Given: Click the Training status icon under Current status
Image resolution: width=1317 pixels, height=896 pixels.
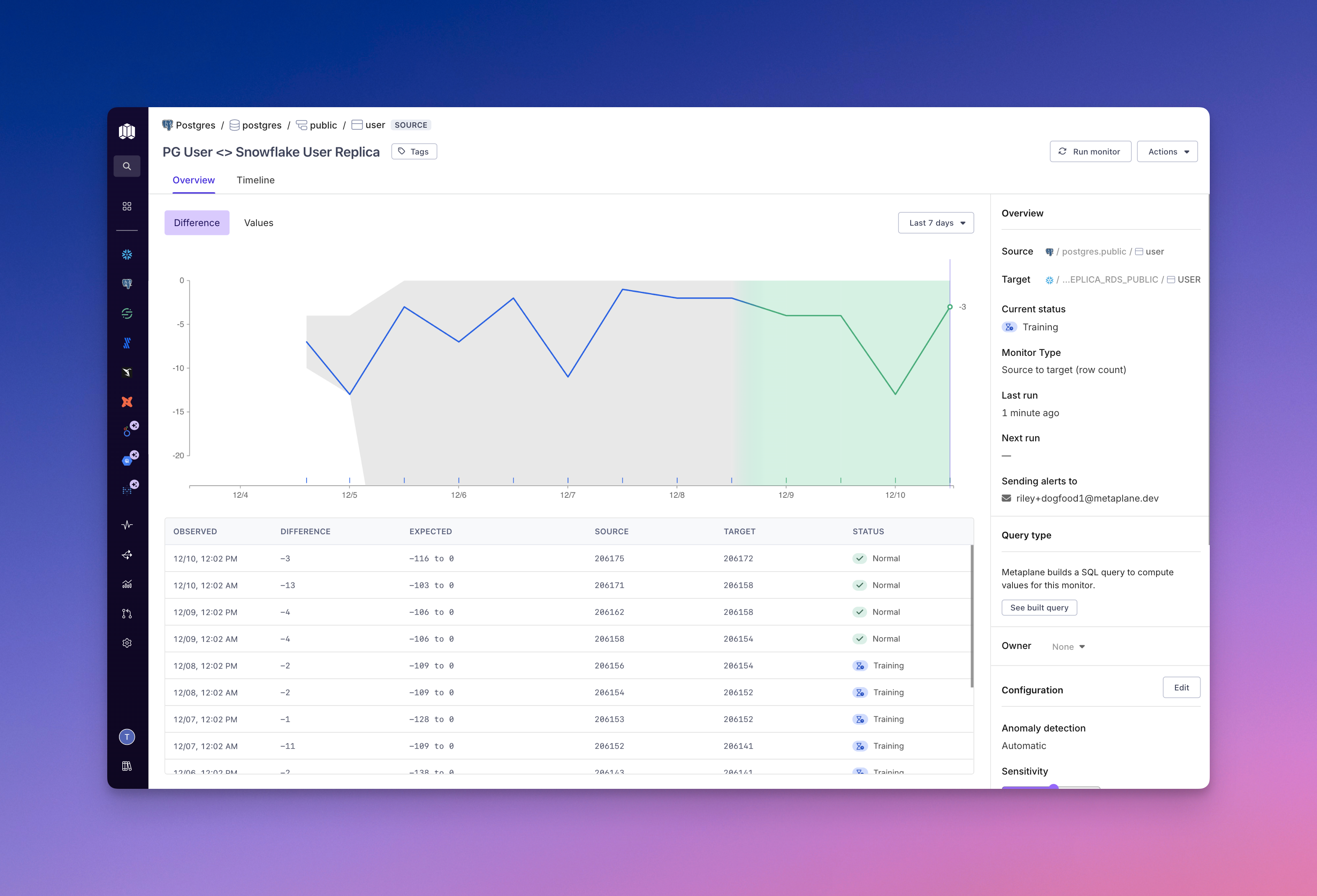Looking at the screenshot, I should [1009, 327].
